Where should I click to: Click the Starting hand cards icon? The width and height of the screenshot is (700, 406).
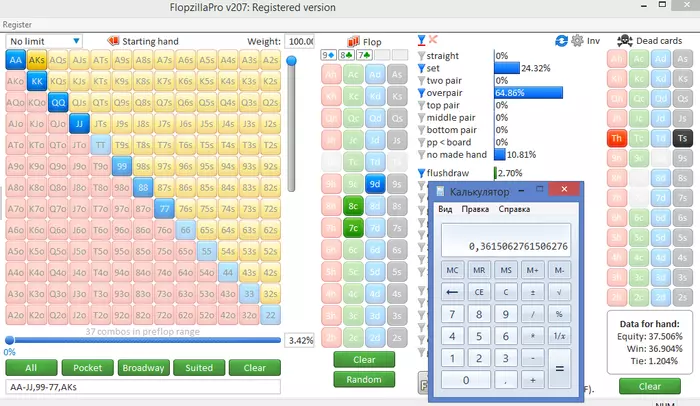click(113, 41)
